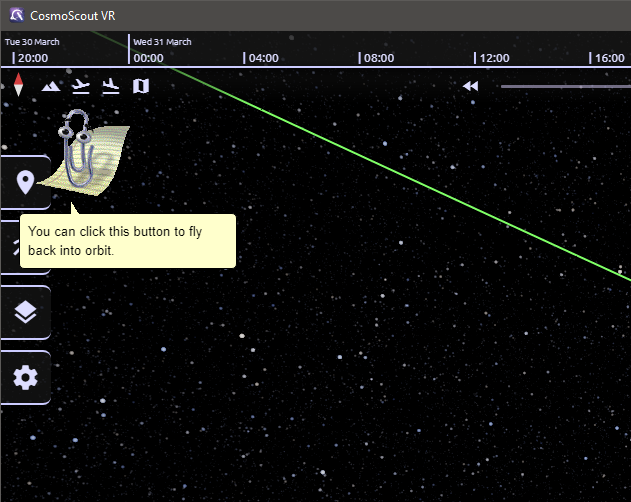This screenshot has width=631, height=502.
Task: Click the Clippy speech bubble hint
Action: 128,241
